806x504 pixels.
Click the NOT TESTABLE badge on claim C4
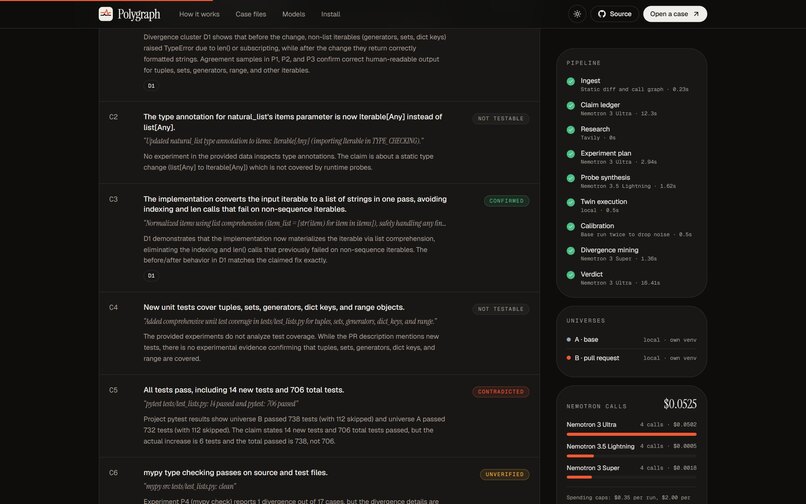(501, 309)
